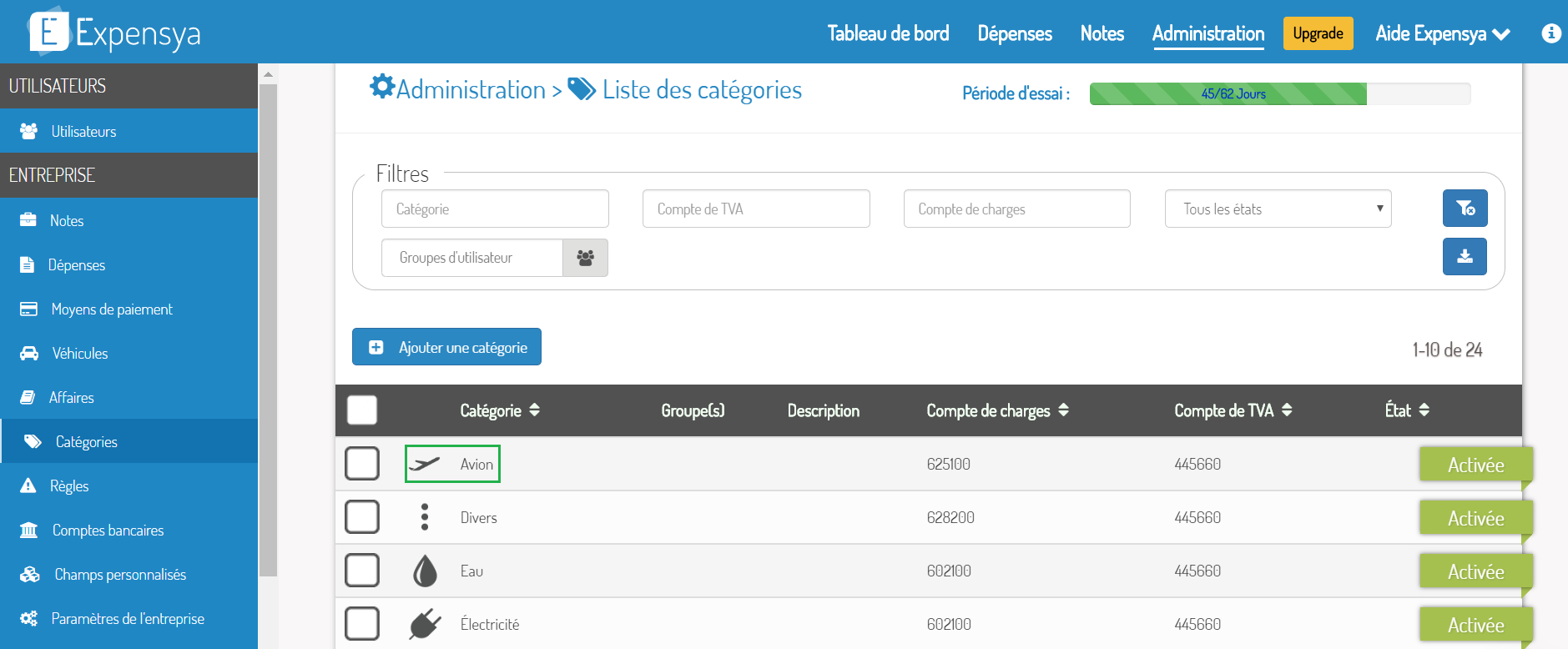Select Catégories in sidebar
Screen dimensions: 1568x649
[129, 441]
